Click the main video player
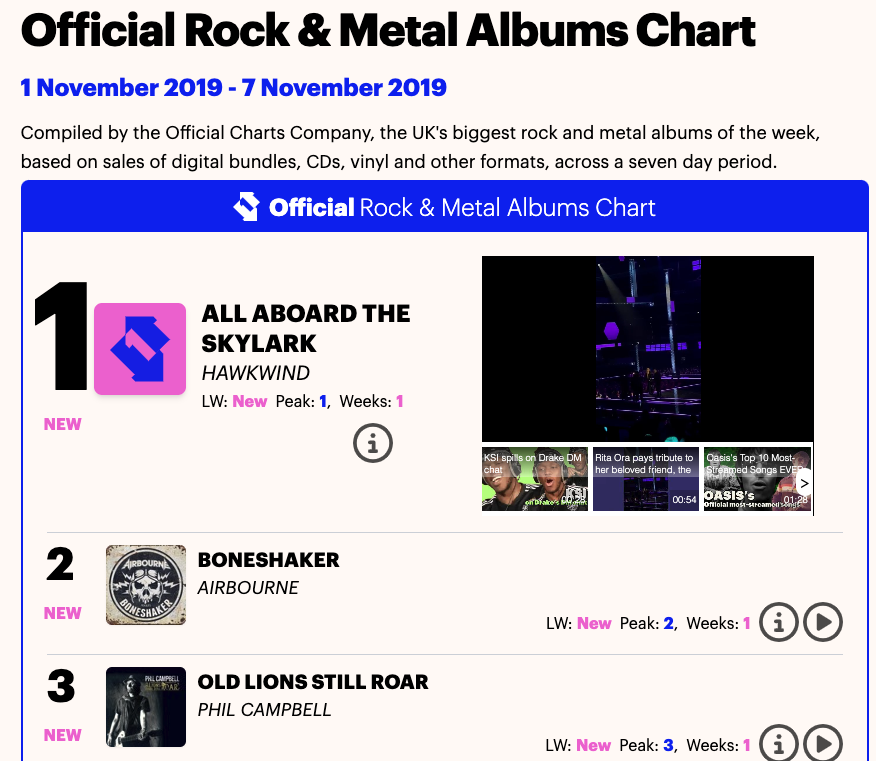The height and width of the screenshot is (761, 876). [x=647, y=348]
